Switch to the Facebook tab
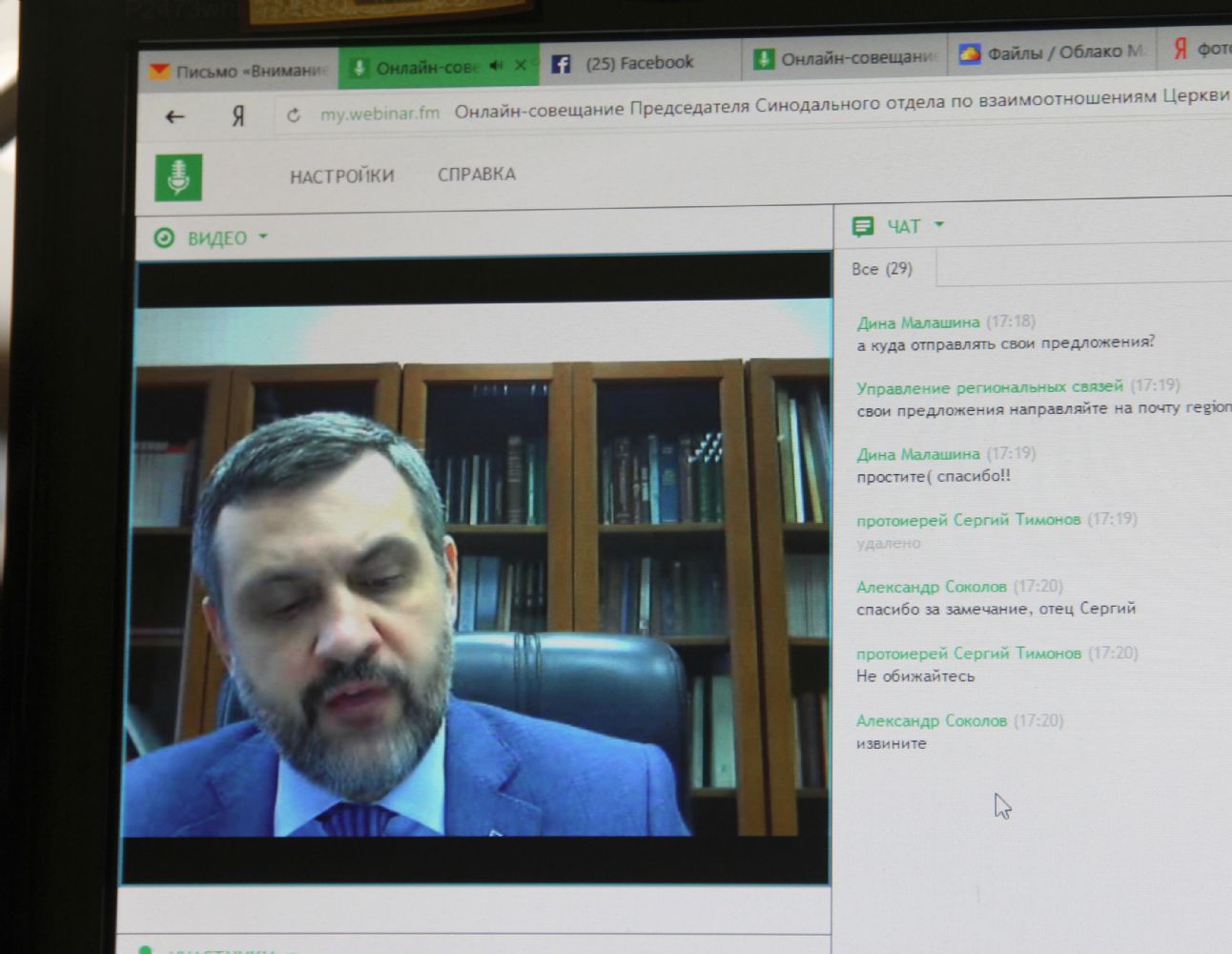Image resolution: width=1232 pixels, height=954 pixels. [x=639, y=63]
